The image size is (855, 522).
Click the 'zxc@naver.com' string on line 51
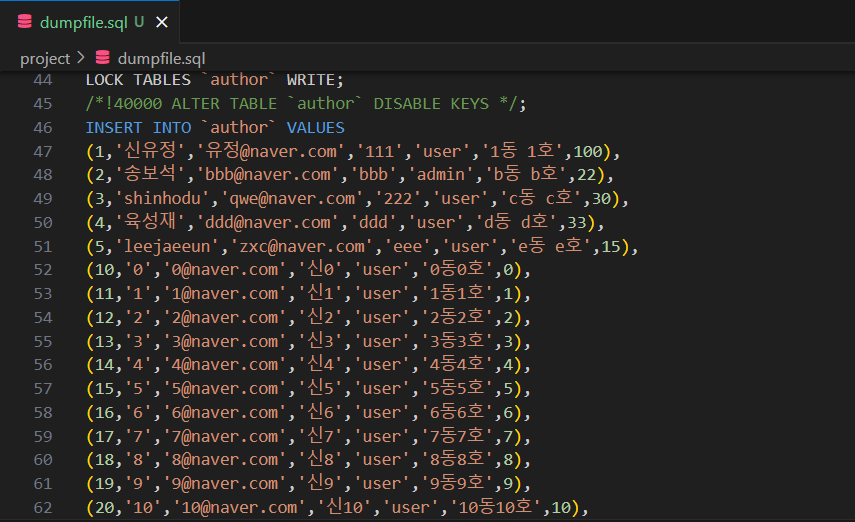[302, 247]
